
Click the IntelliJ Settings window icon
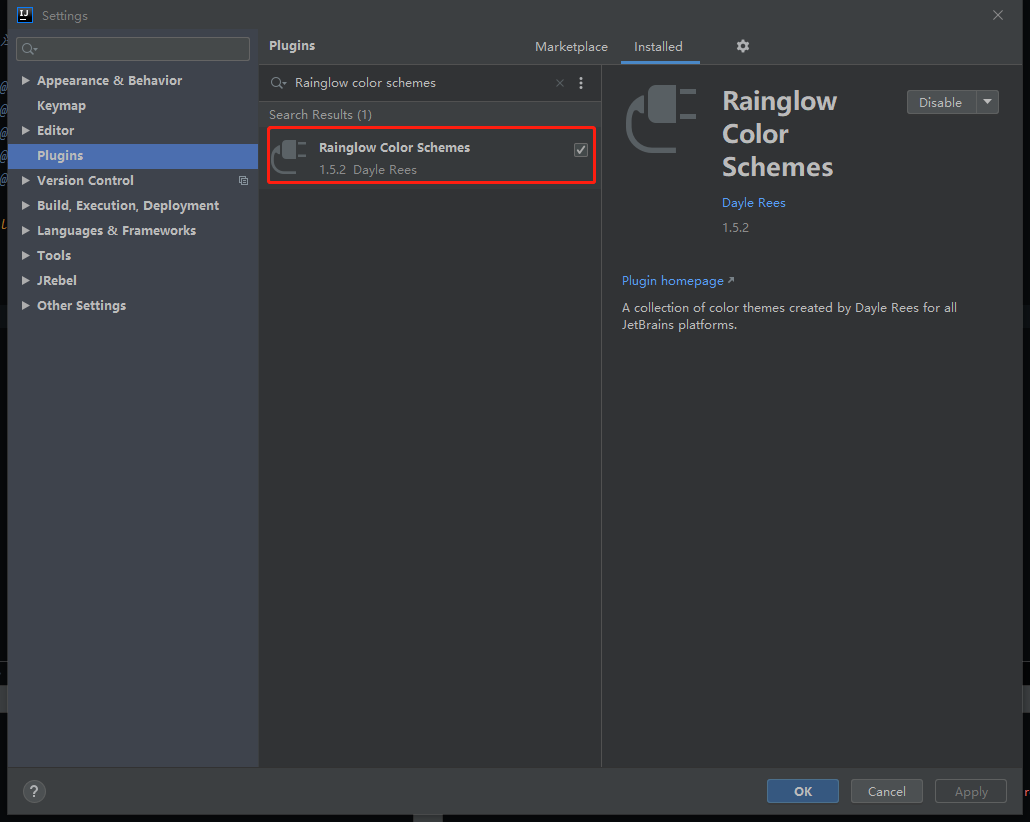point(25,15)
